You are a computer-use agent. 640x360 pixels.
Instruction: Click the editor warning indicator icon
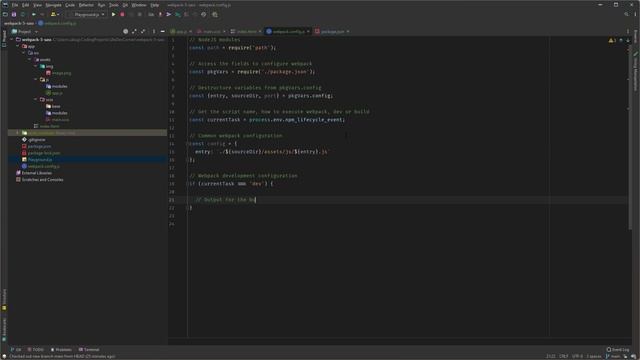click(612, 40)
